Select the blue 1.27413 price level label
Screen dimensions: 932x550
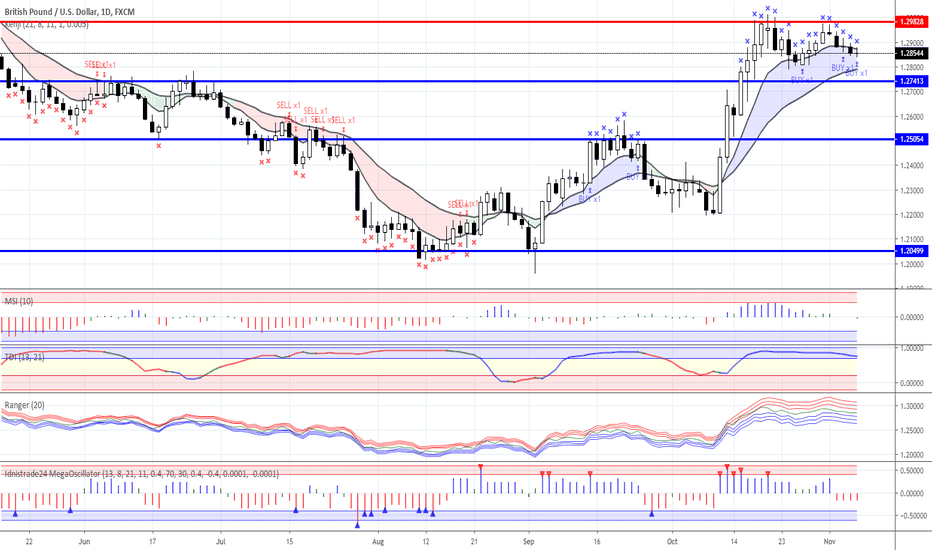(x=912, y=81)
